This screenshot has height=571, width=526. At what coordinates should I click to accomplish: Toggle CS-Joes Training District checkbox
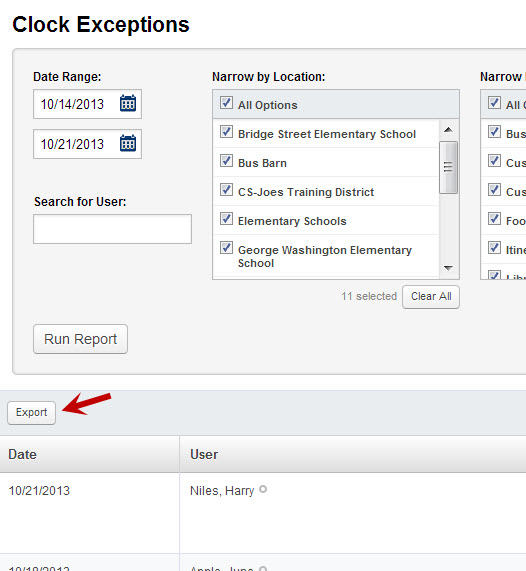[226, 190]
